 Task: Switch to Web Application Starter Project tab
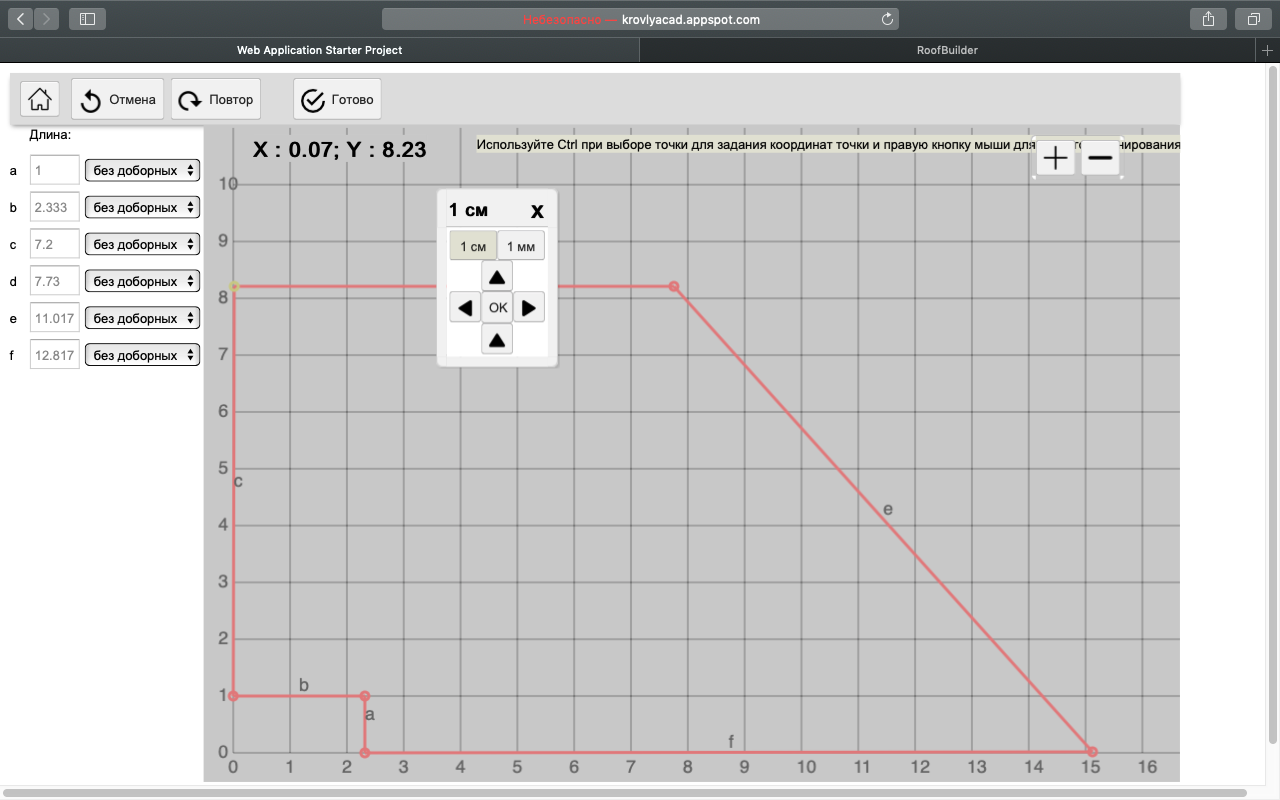coord(320,50)
